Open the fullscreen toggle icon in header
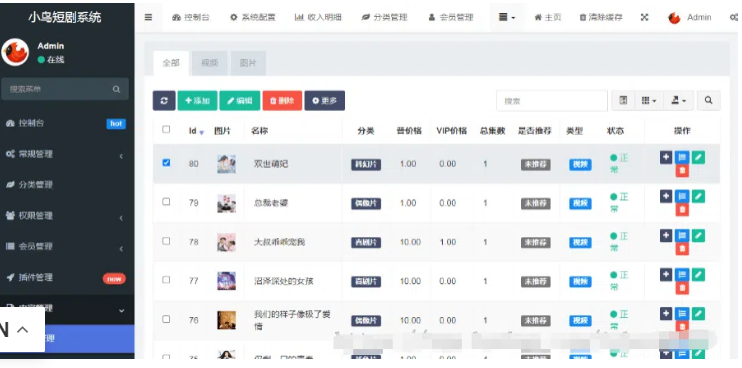The height and width of the screenshot is (368, 742). pos(644,18)
